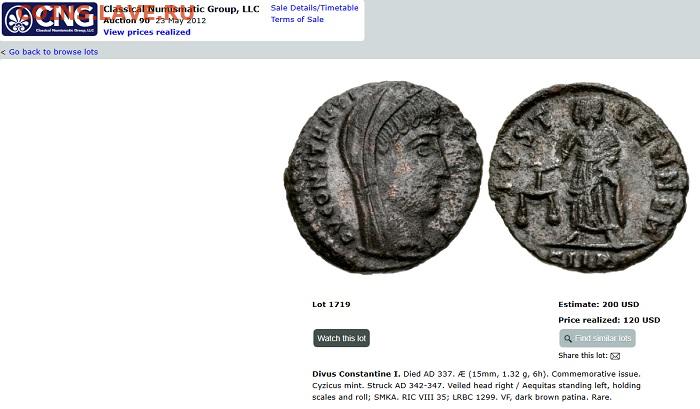The image size is (700, 409).
Task: Click the flower emblem inside the CNG logo
Action: [x=18, y=21]
